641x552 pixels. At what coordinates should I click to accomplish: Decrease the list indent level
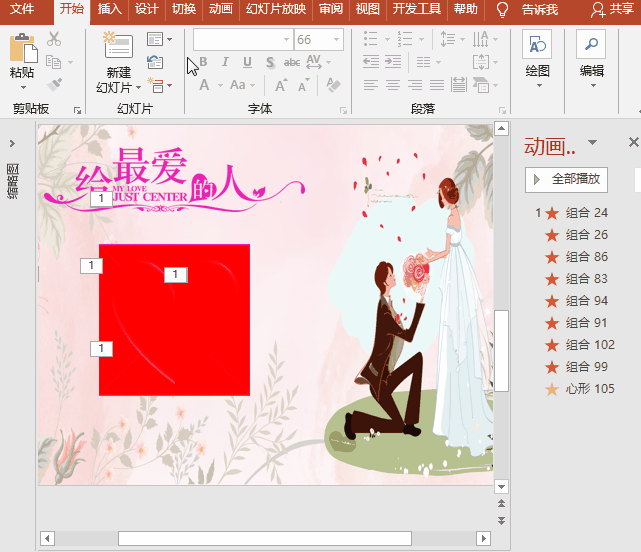click(x=371, y=62)
